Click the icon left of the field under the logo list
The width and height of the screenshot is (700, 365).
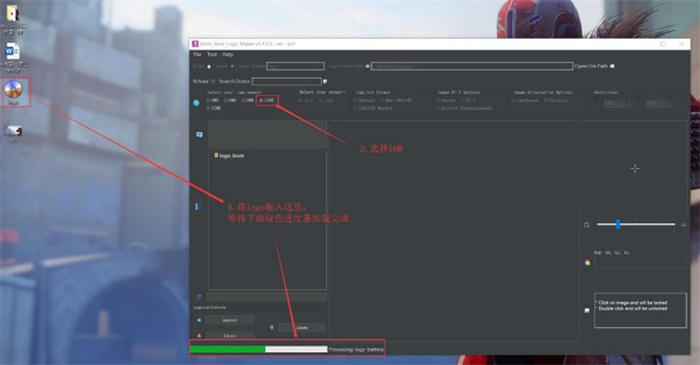pos(199,296)
